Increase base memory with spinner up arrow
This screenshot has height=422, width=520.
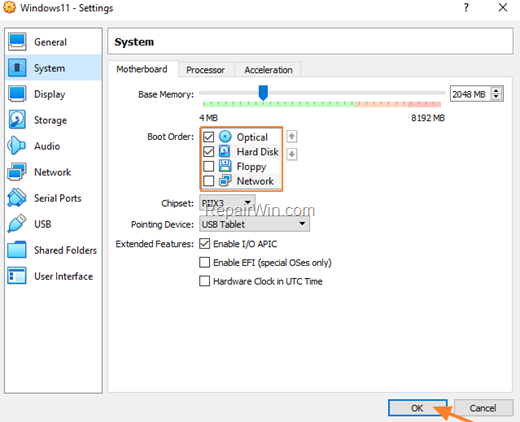click(x=496, y=90)
